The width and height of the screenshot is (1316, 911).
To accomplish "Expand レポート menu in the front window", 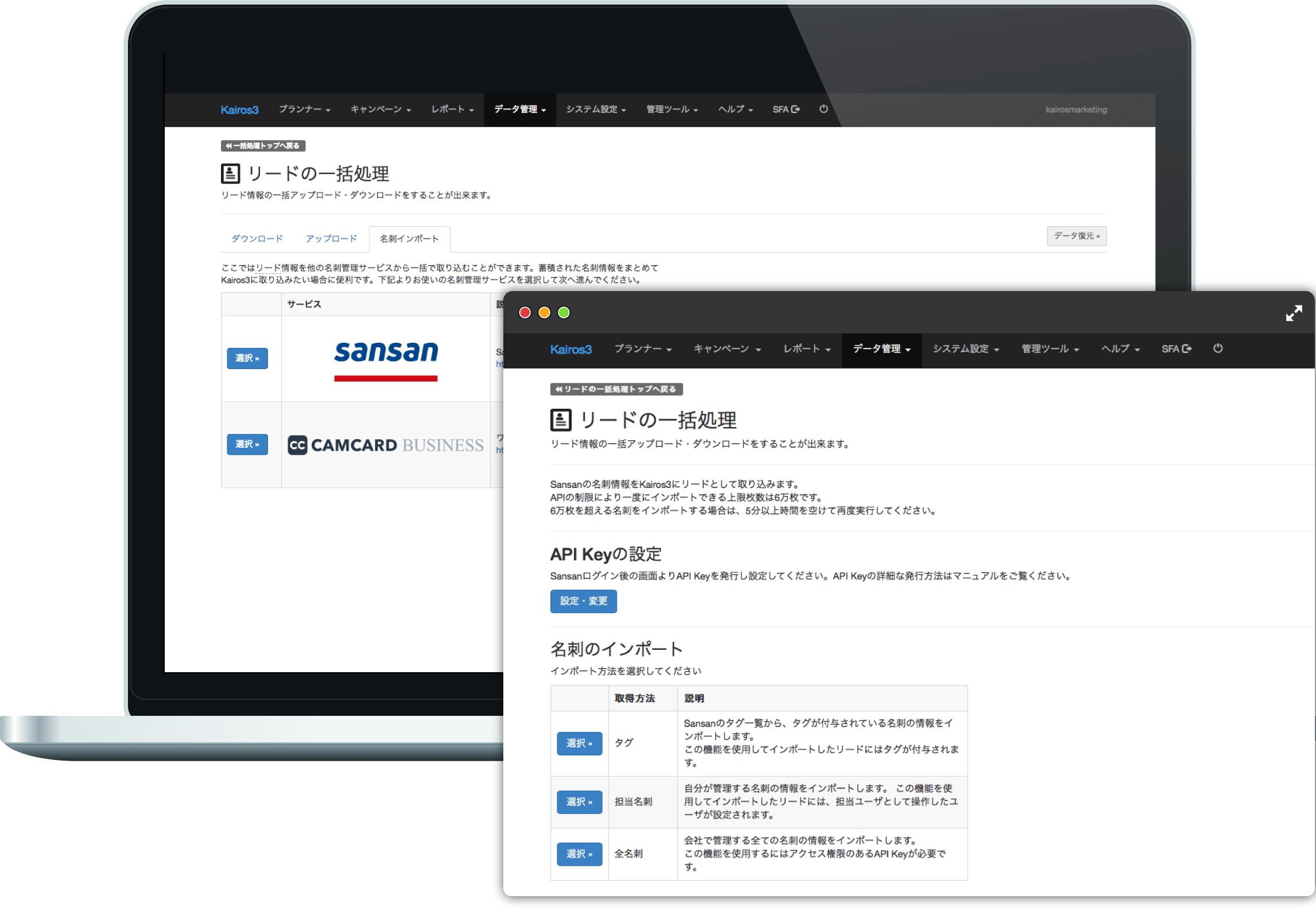I will pyautogui.click(x=807, y=349).
